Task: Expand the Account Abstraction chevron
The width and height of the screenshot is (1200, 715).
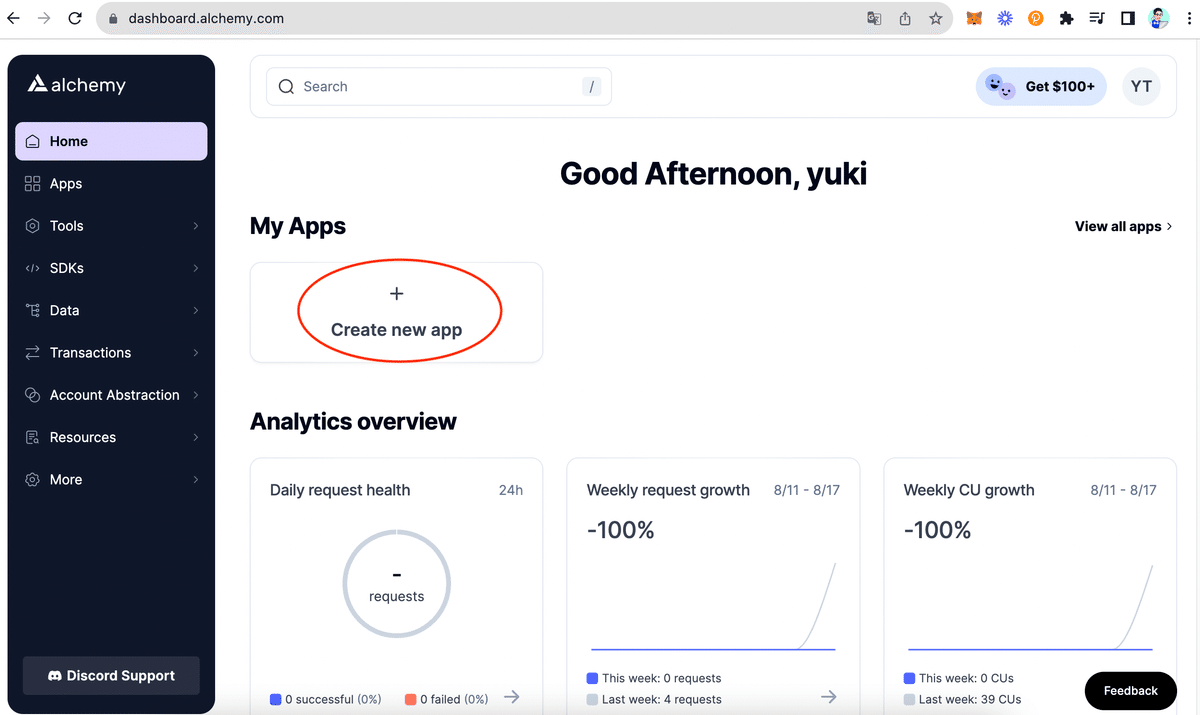Action: point(196,395)
